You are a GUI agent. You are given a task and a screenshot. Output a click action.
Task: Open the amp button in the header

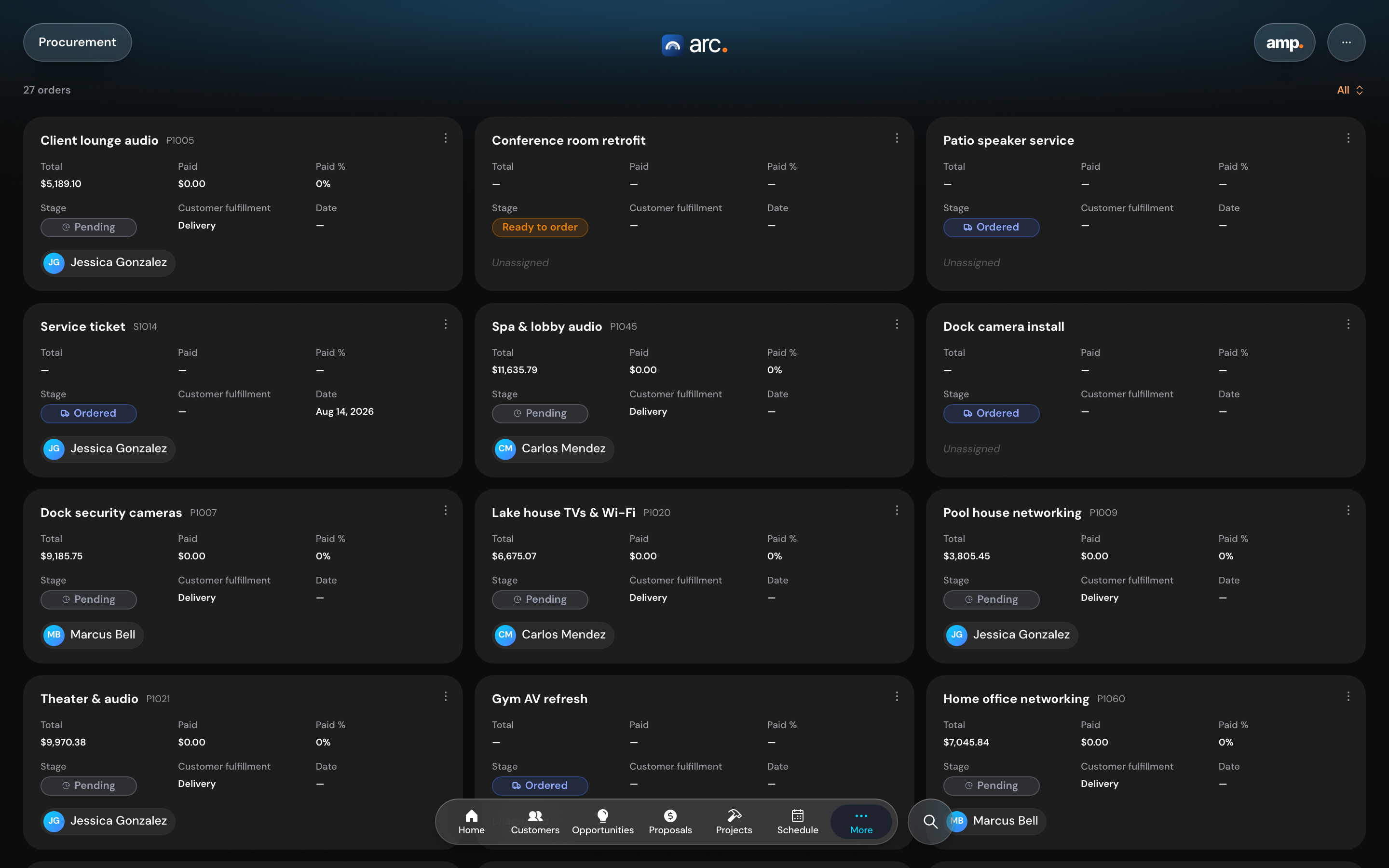click(1284, 42)
